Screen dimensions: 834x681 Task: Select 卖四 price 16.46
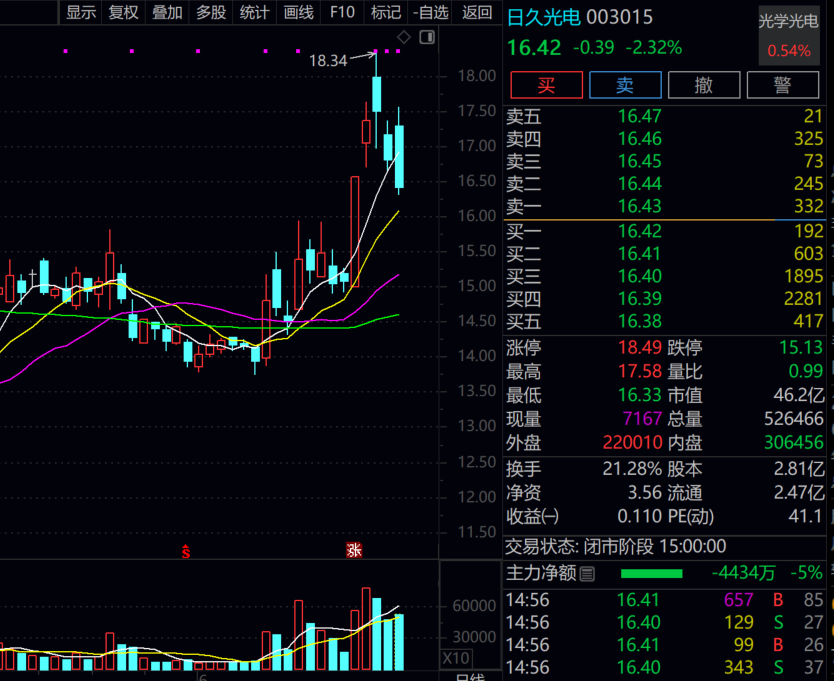pos(639,139)
